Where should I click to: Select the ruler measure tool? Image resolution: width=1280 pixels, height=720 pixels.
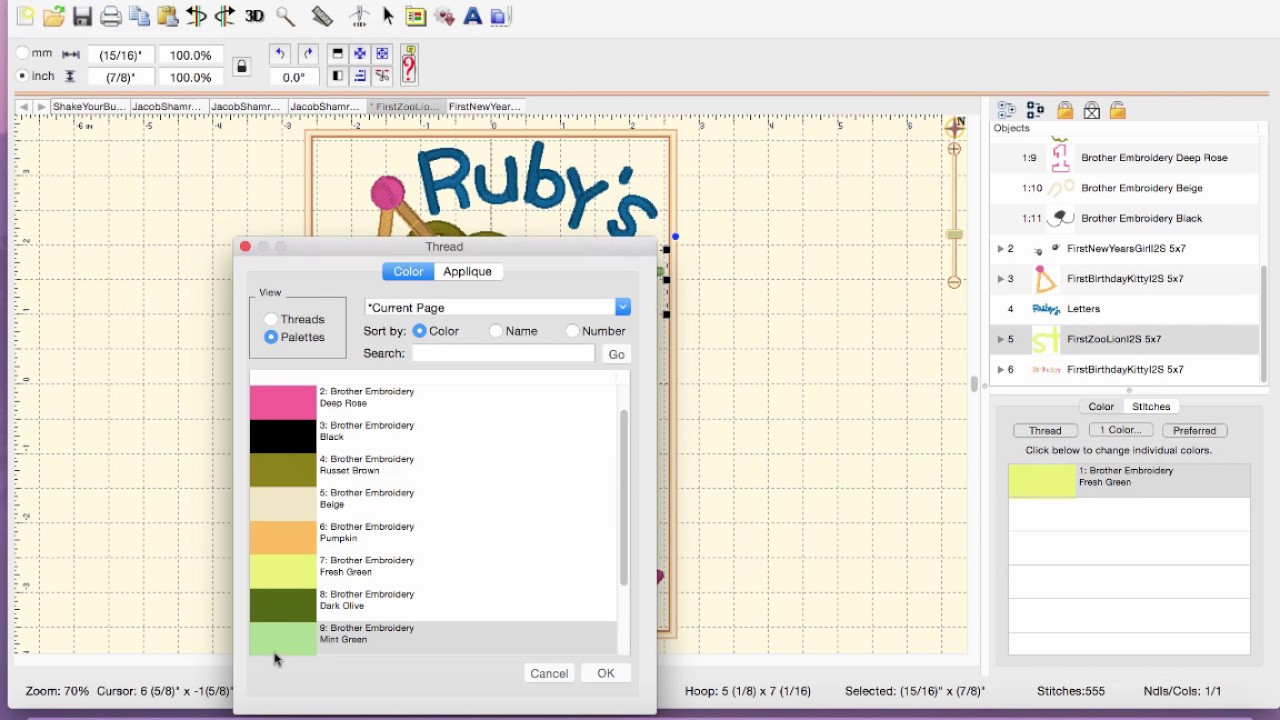[321, 16]
